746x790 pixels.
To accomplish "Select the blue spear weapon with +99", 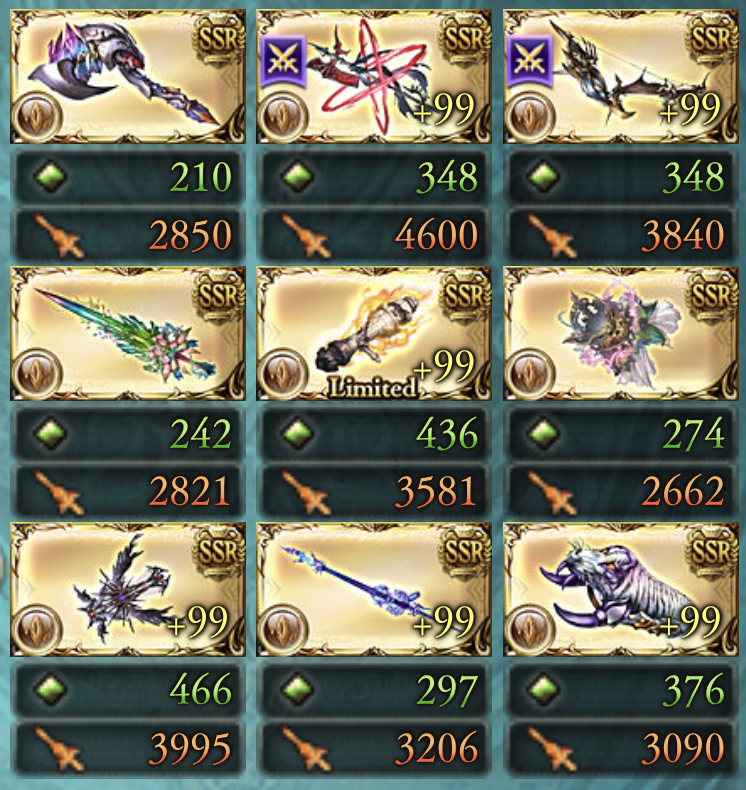I will click(x=374, y=589).
